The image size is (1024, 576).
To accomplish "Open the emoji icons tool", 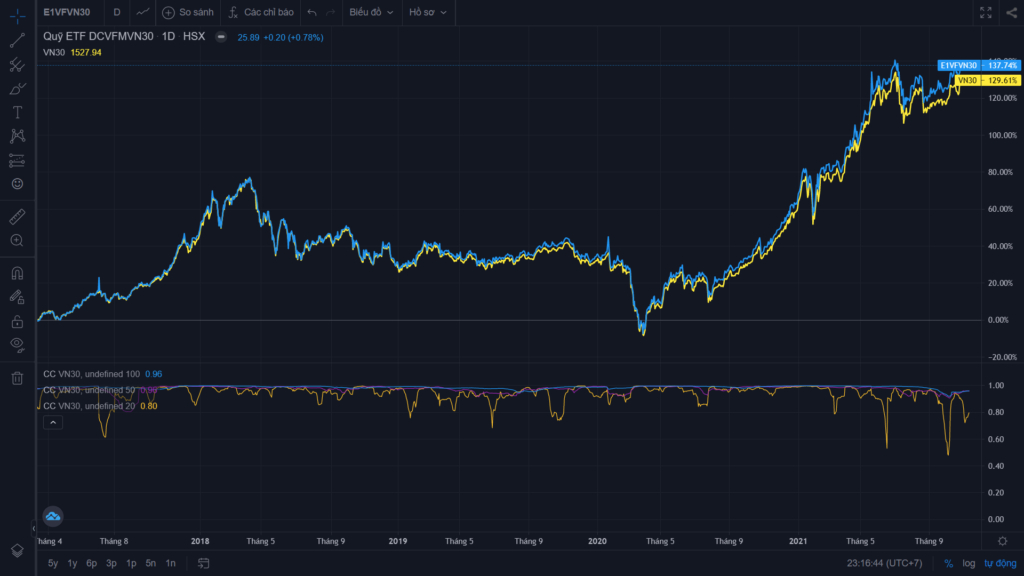I will coord(17,184).
